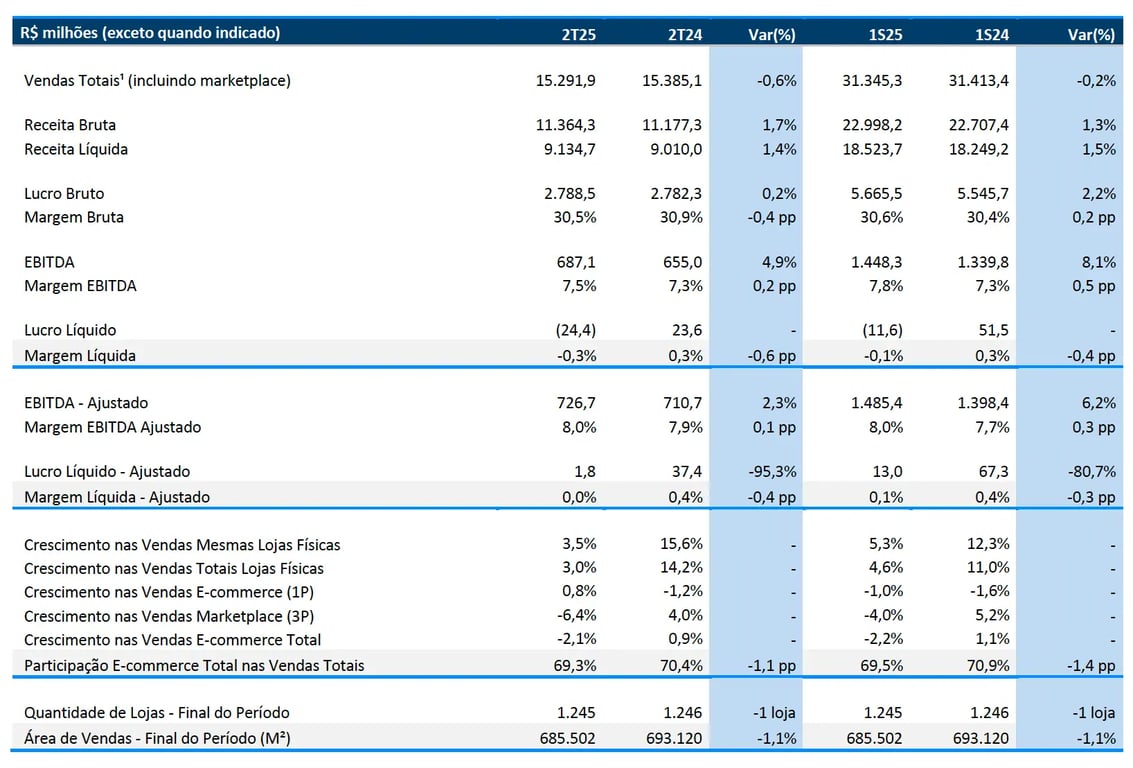Click the 'EBITDA - Ajustado' row label

[86, 403]
